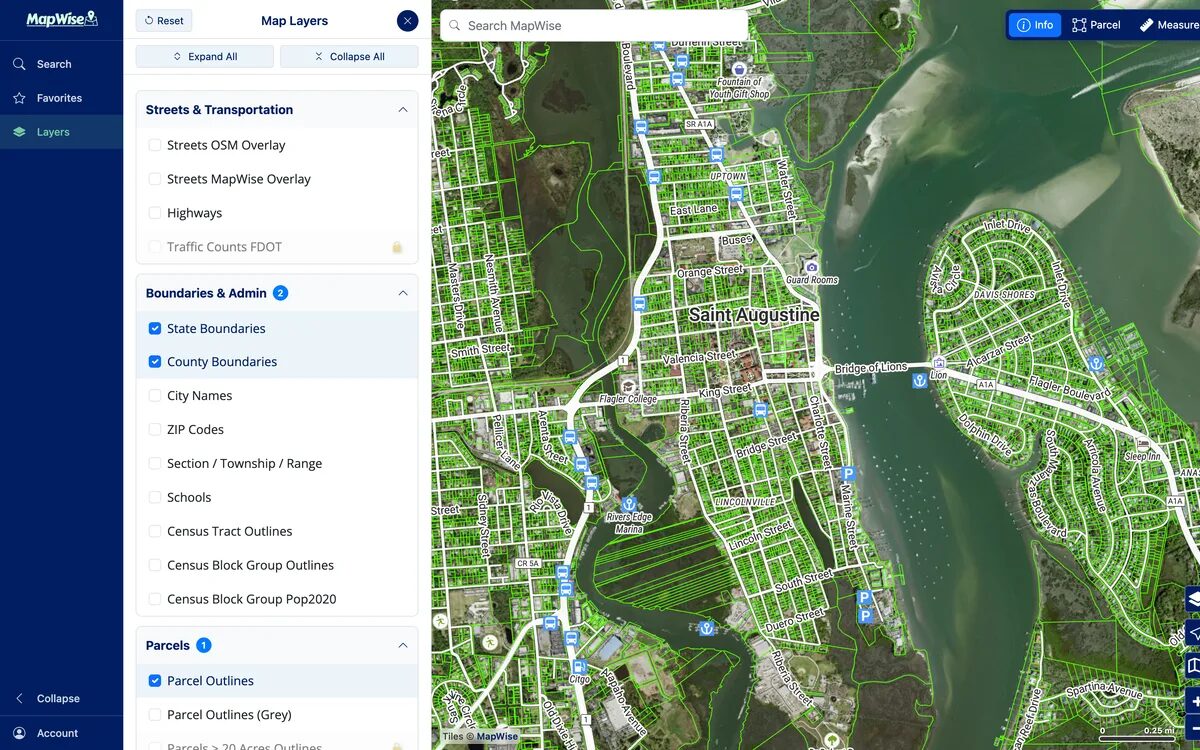1200x750 pixels.
Task: Zoom in with the plus button
Action: 1193,701
